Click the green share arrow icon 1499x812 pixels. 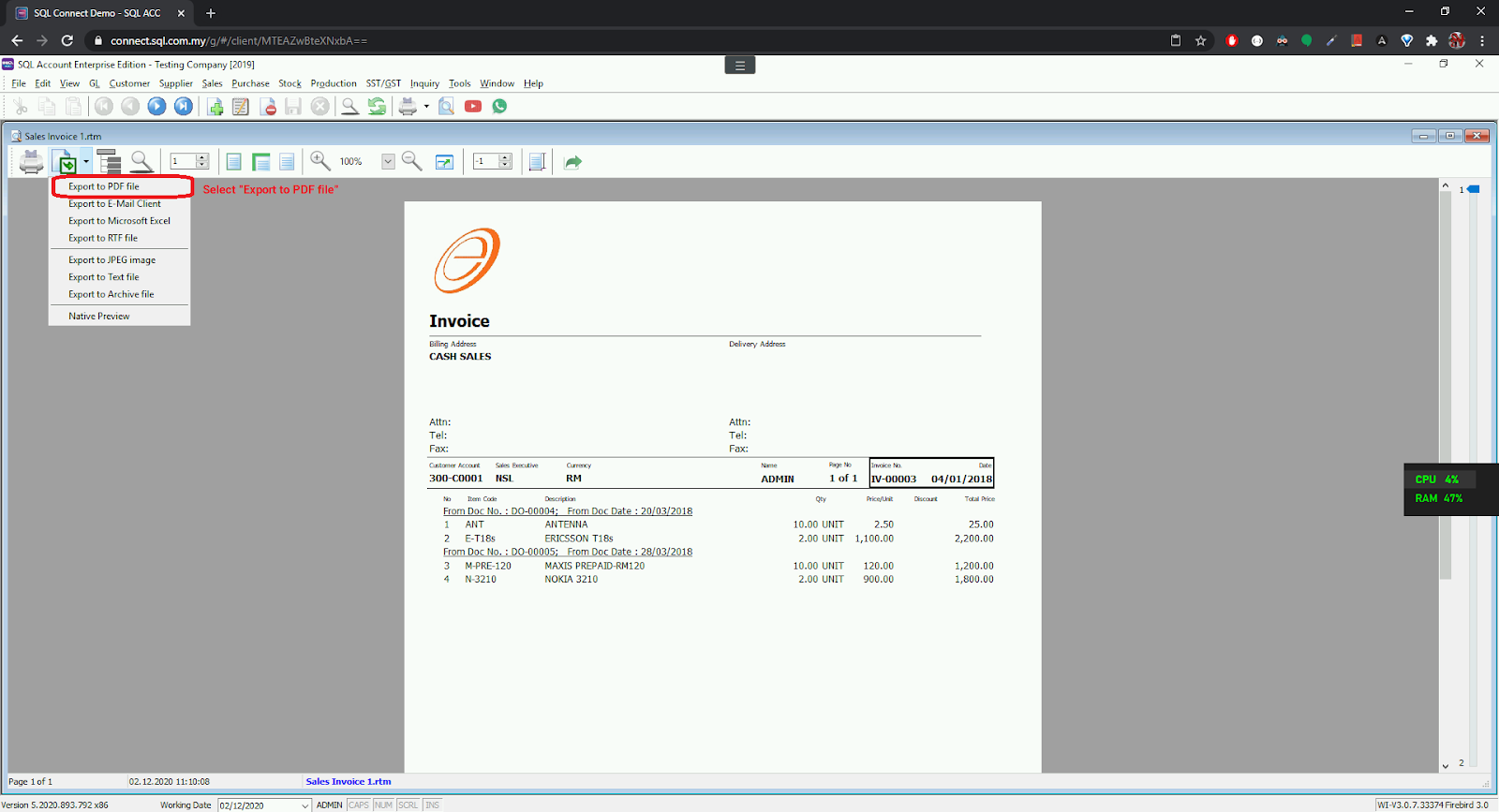coord(573,162)
